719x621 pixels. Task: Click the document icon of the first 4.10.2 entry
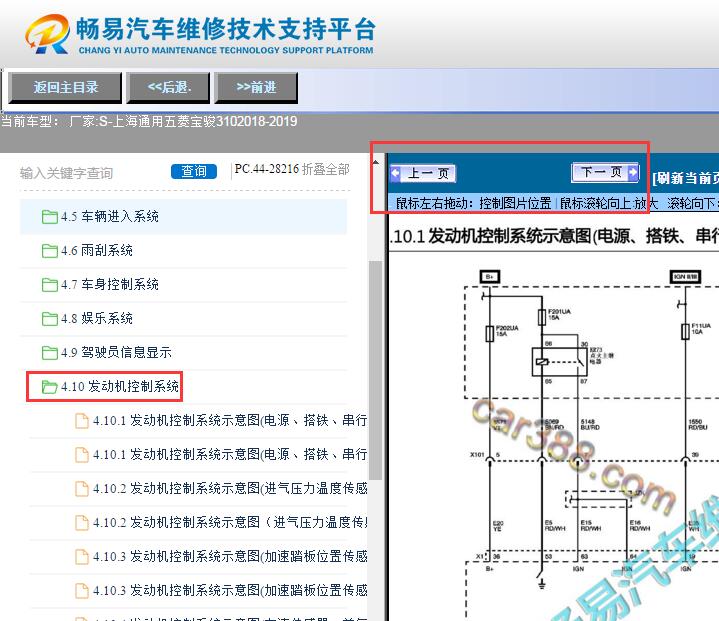click(x=82, y=488)
